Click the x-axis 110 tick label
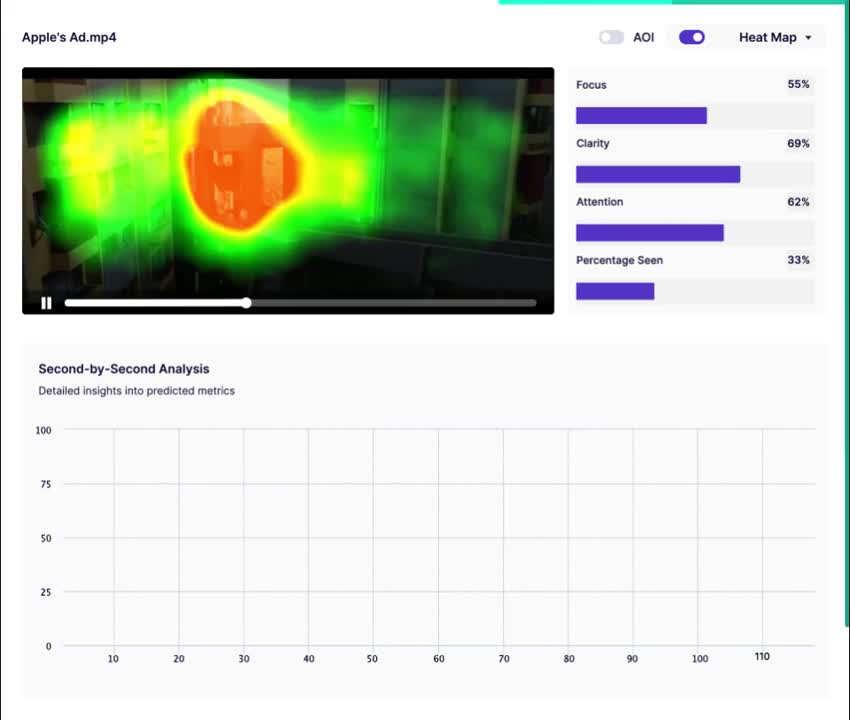The width and height of the screenshot is (850, 720). pyautogui.click(x=762, y=657)
